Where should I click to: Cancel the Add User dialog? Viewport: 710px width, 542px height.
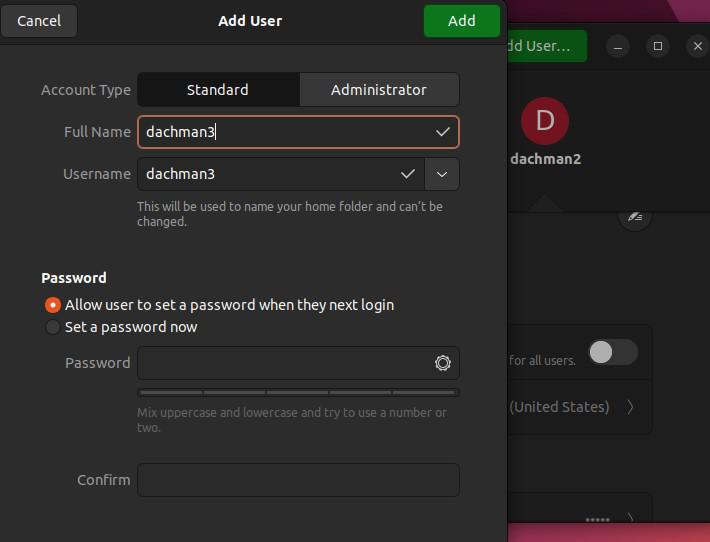point(39,21)
